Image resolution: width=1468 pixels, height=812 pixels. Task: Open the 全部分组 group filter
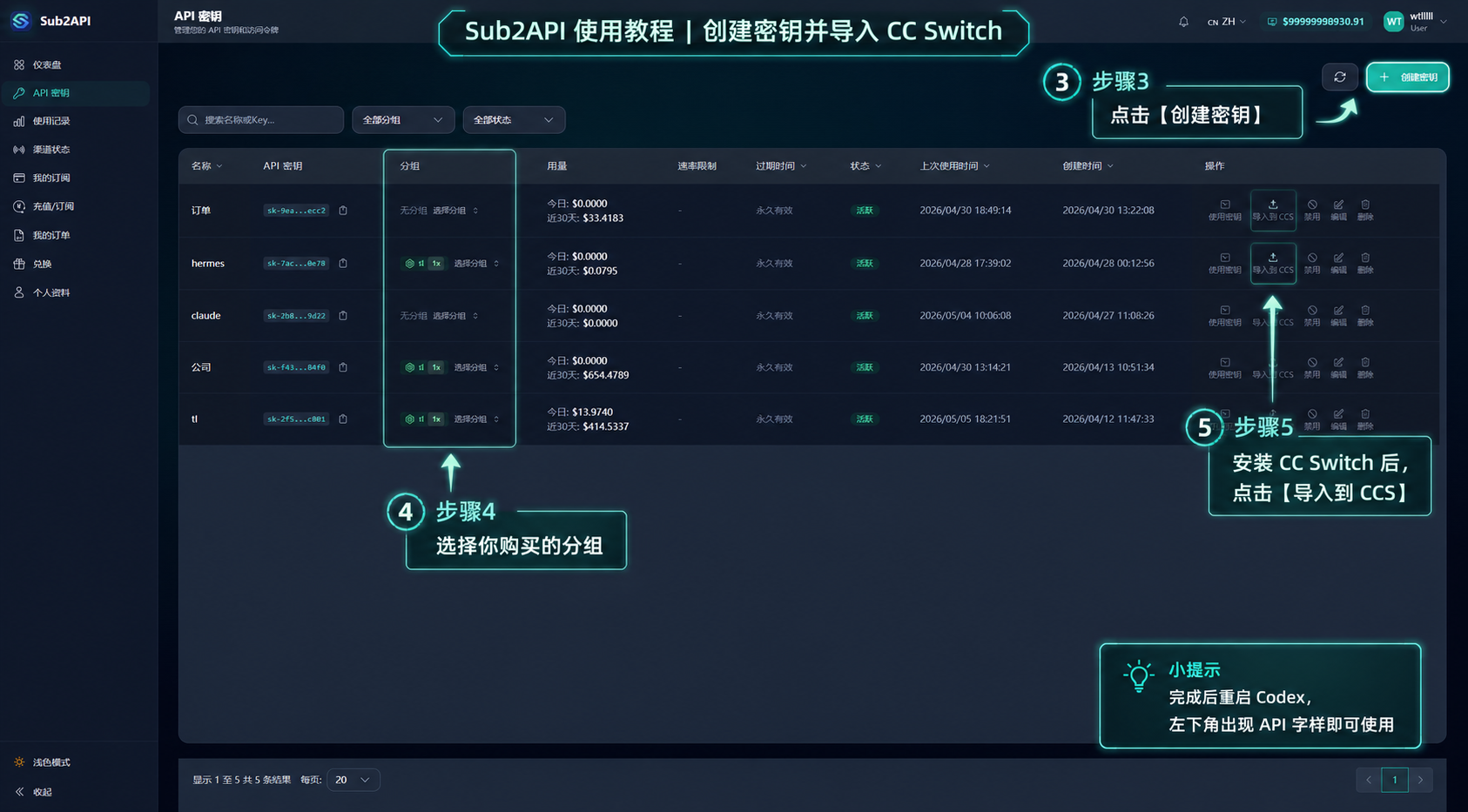click(x=403, y=120)
